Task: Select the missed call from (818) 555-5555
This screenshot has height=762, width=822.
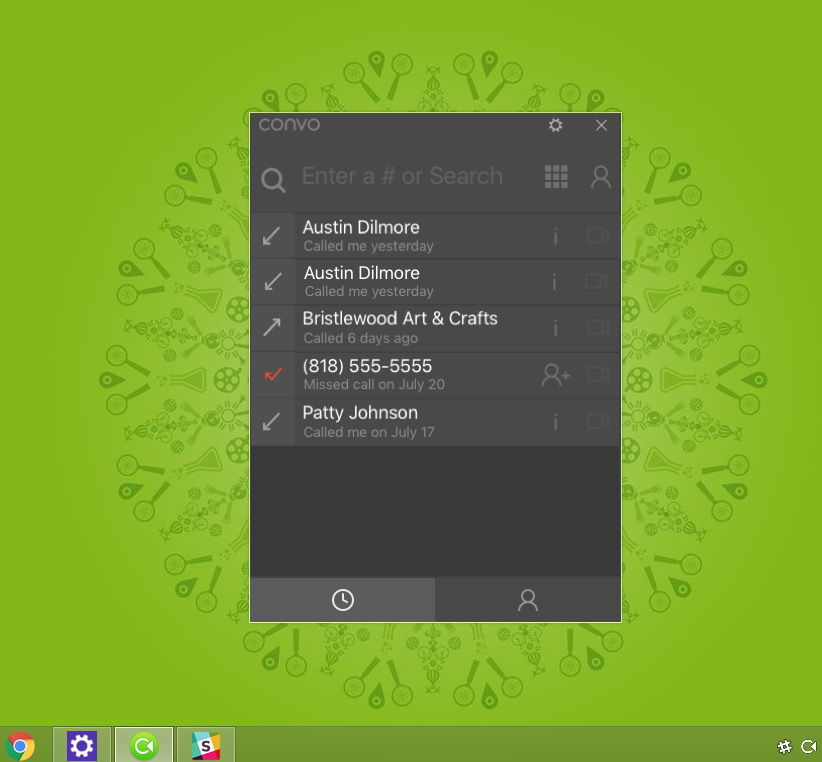Action: coord(400,375)
